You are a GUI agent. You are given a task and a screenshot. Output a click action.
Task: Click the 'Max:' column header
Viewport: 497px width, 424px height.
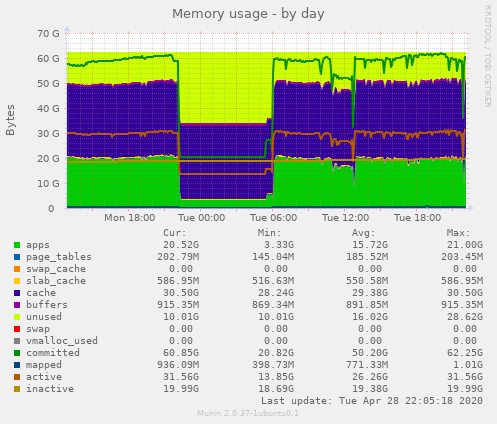coord(459,233)
